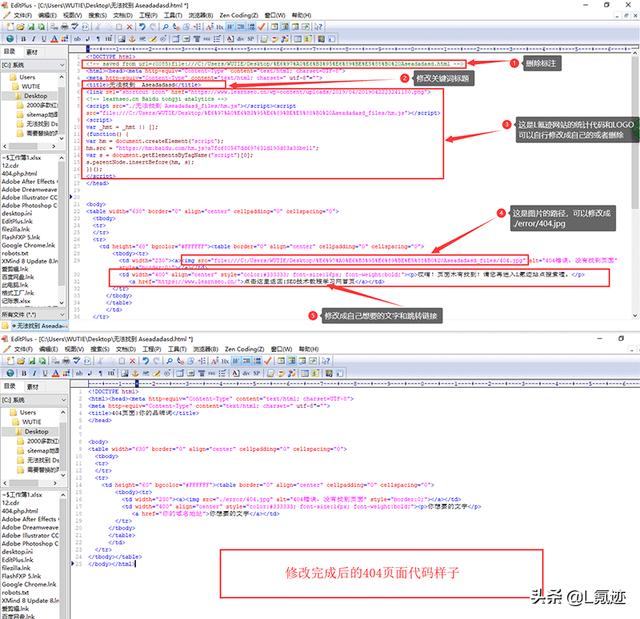Toggle Word wrap button in top window toolbar
The width and height of the screenshot is (640, 619).
231,27
